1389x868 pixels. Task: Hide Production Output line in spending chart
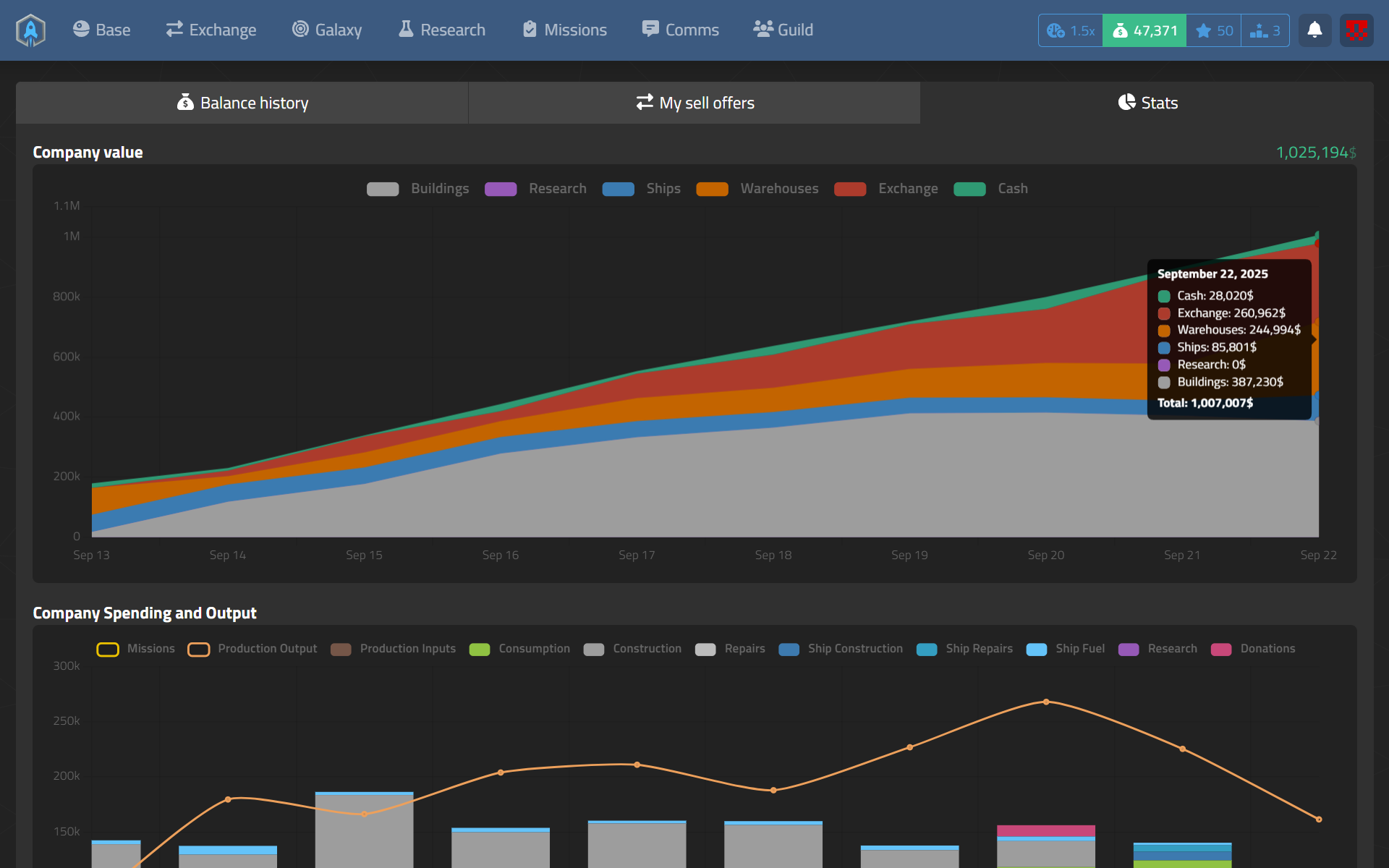coord(252,649)
